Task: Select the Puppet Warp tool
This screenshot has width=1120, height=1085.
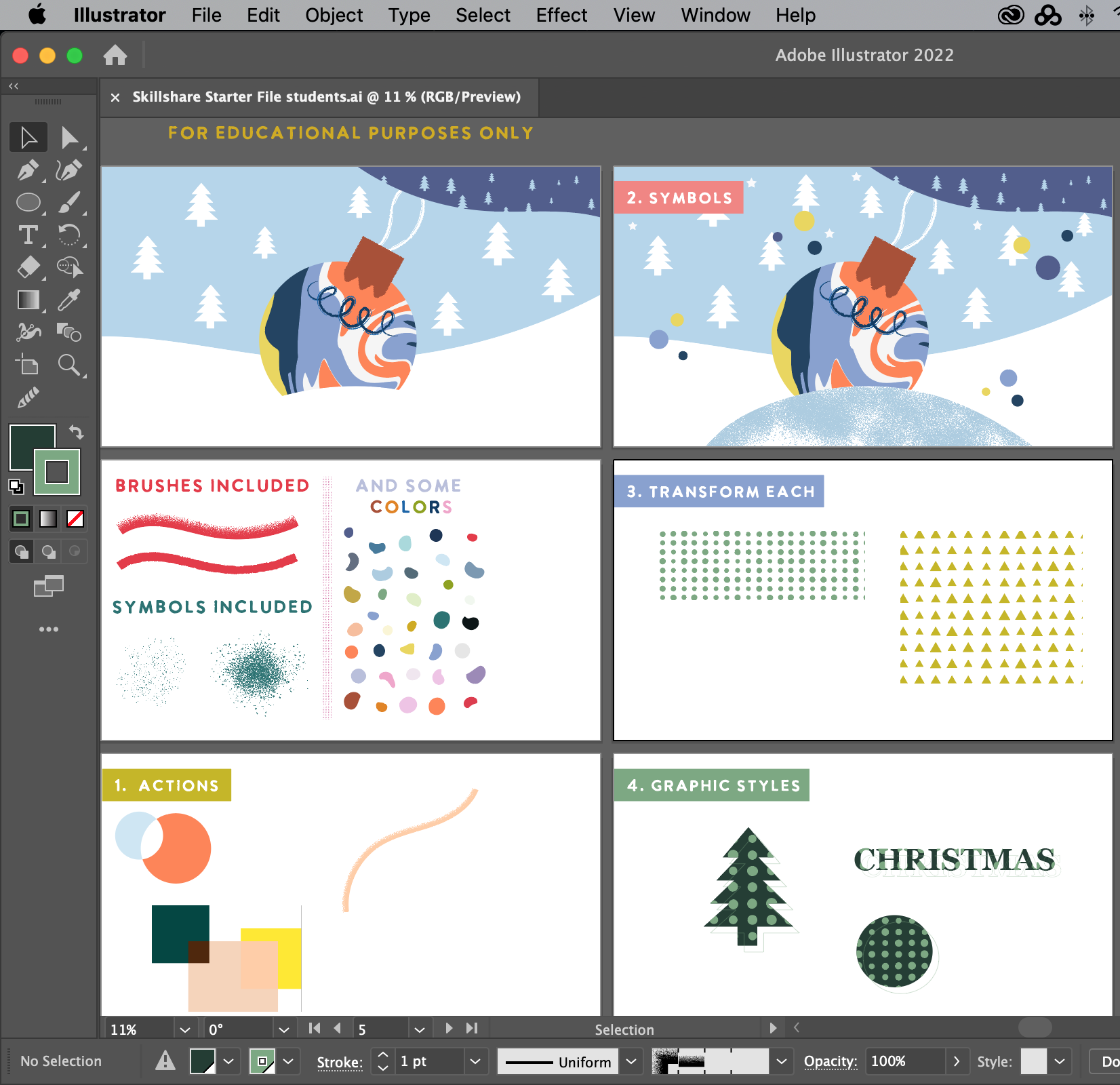Action: coord(28,332)
